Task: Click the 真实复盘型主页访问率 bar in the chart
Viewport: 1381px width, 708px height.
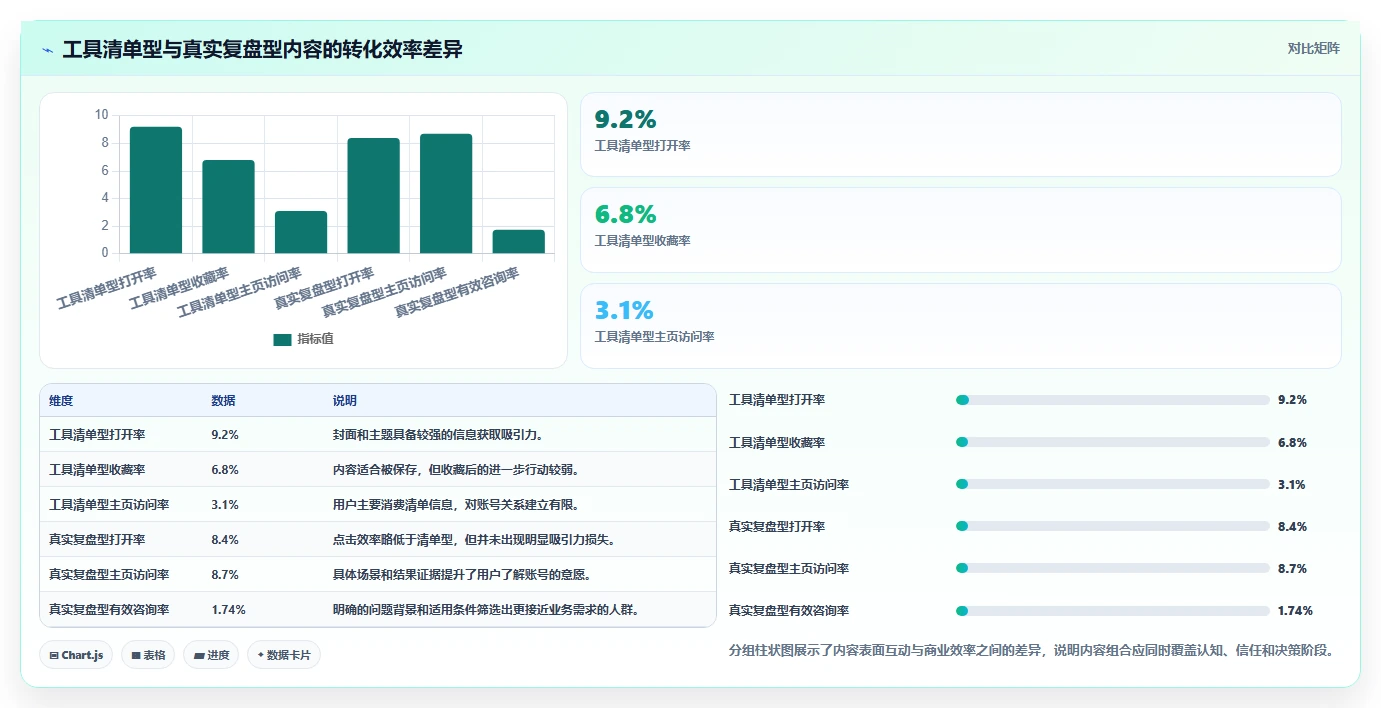Action: [446, 194]
